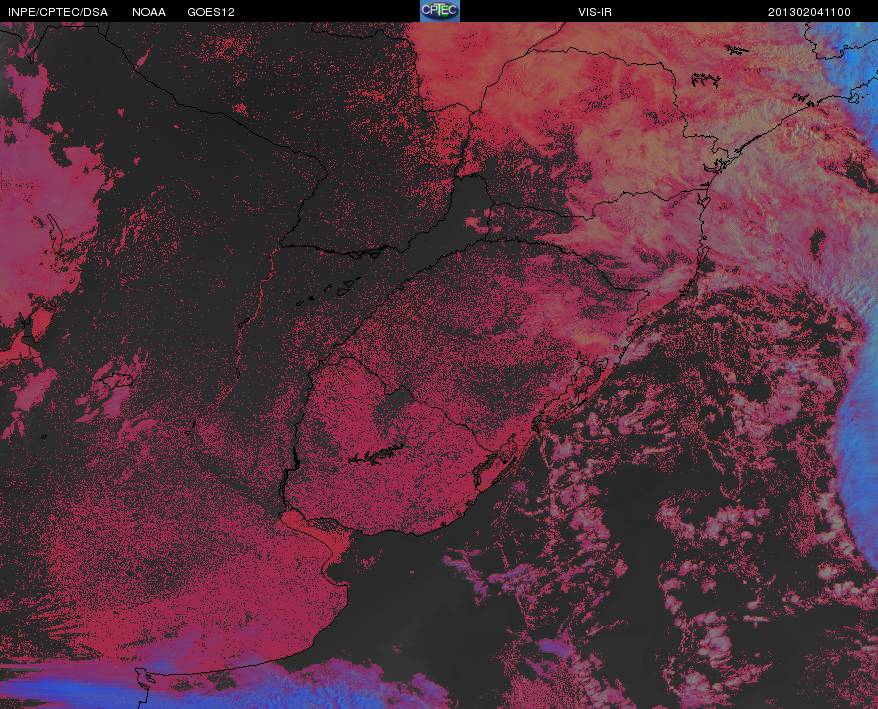The height and width of the screenshot is (709, 878).
Task: Click the 201302041100 timestamp
Action: click(x=809, y=12)
